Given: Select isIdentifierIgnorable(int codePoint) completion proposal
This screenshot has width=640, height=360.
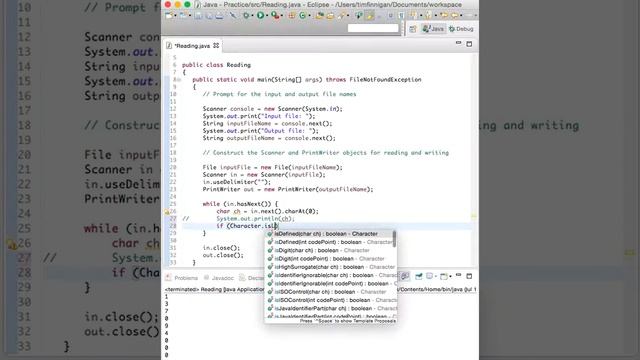Looking at the screenshot, I should pos(330,283).
